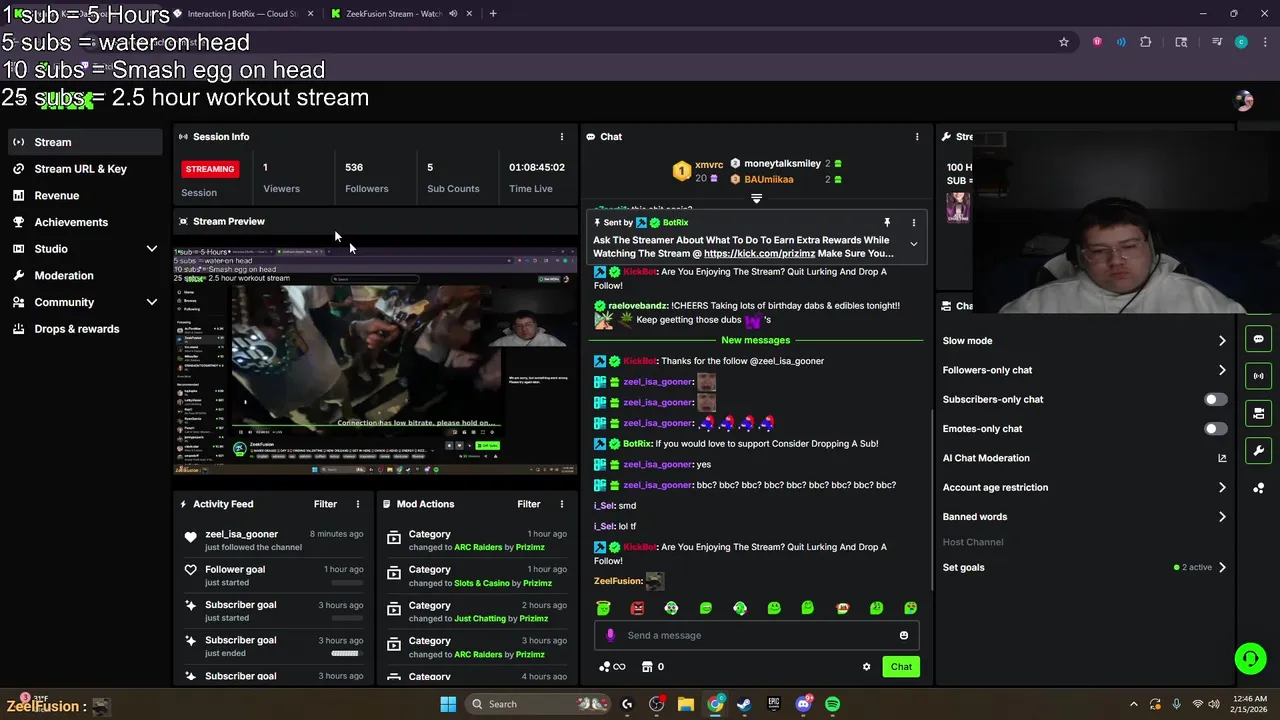The height and width of the screenshot is (720, 1280).
Task: Open Session Info three-dot menu
Action: 561,137
